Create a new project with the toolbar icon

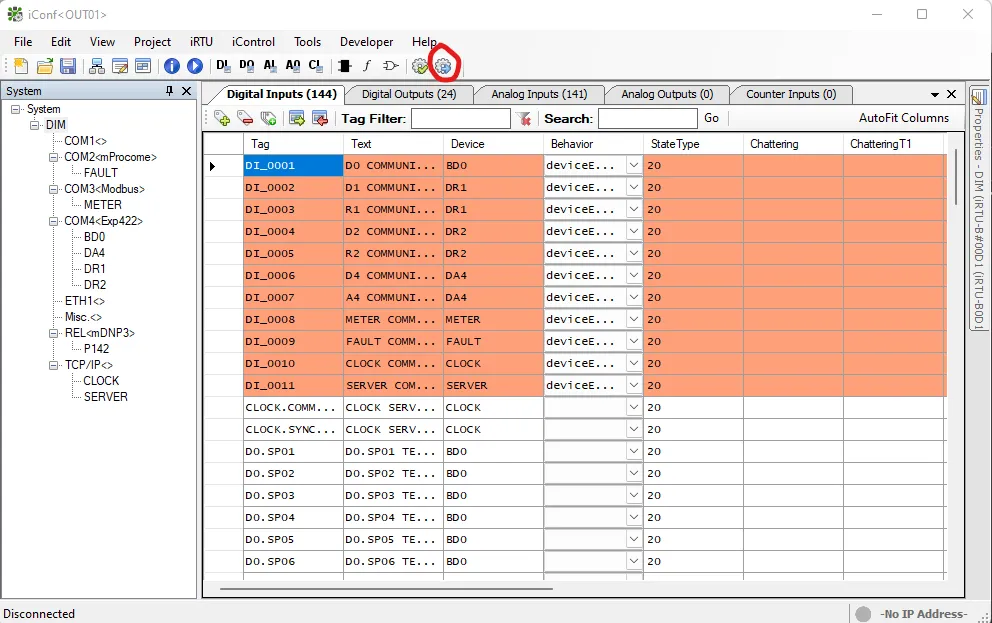21,66
